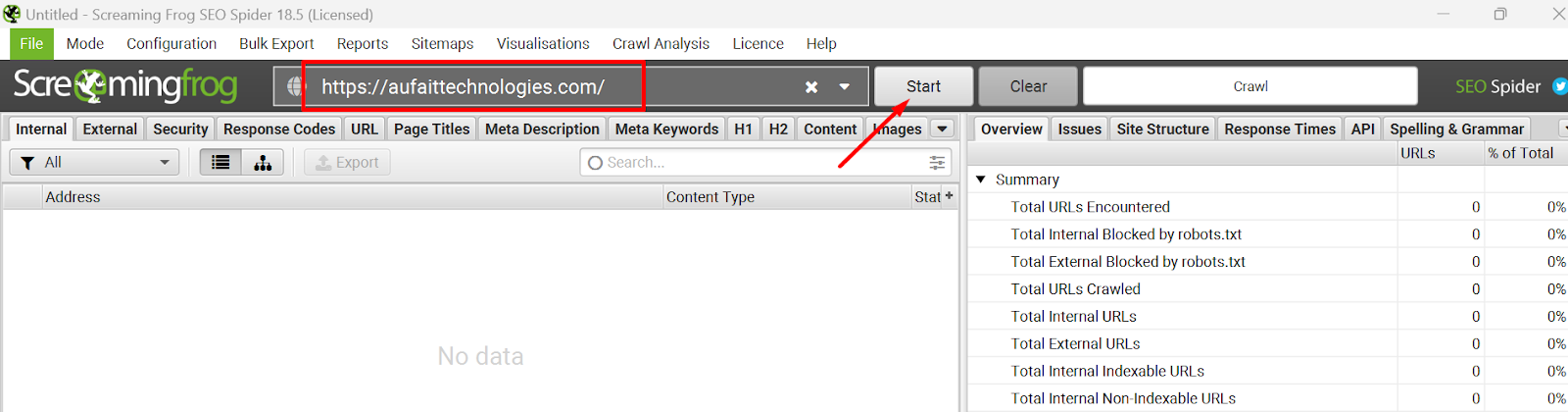Click the URLs column header

1440,153
